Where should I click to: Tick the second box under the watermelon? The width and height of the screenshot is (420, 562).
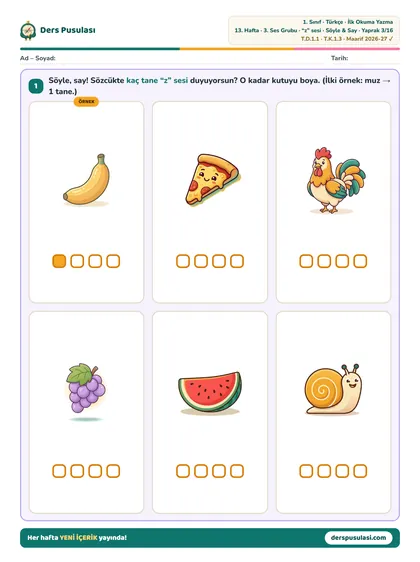[x=201, y=471]
